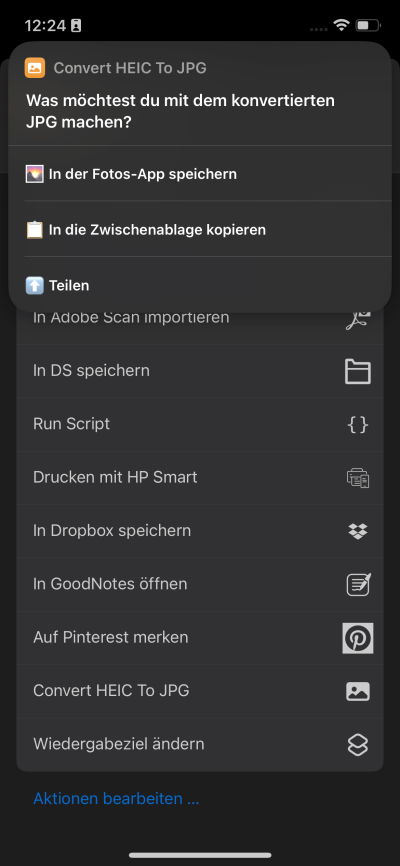Tap the Pinterest logo icon
The width and height of the screenshot is (400, 866).
pos(358,638)
